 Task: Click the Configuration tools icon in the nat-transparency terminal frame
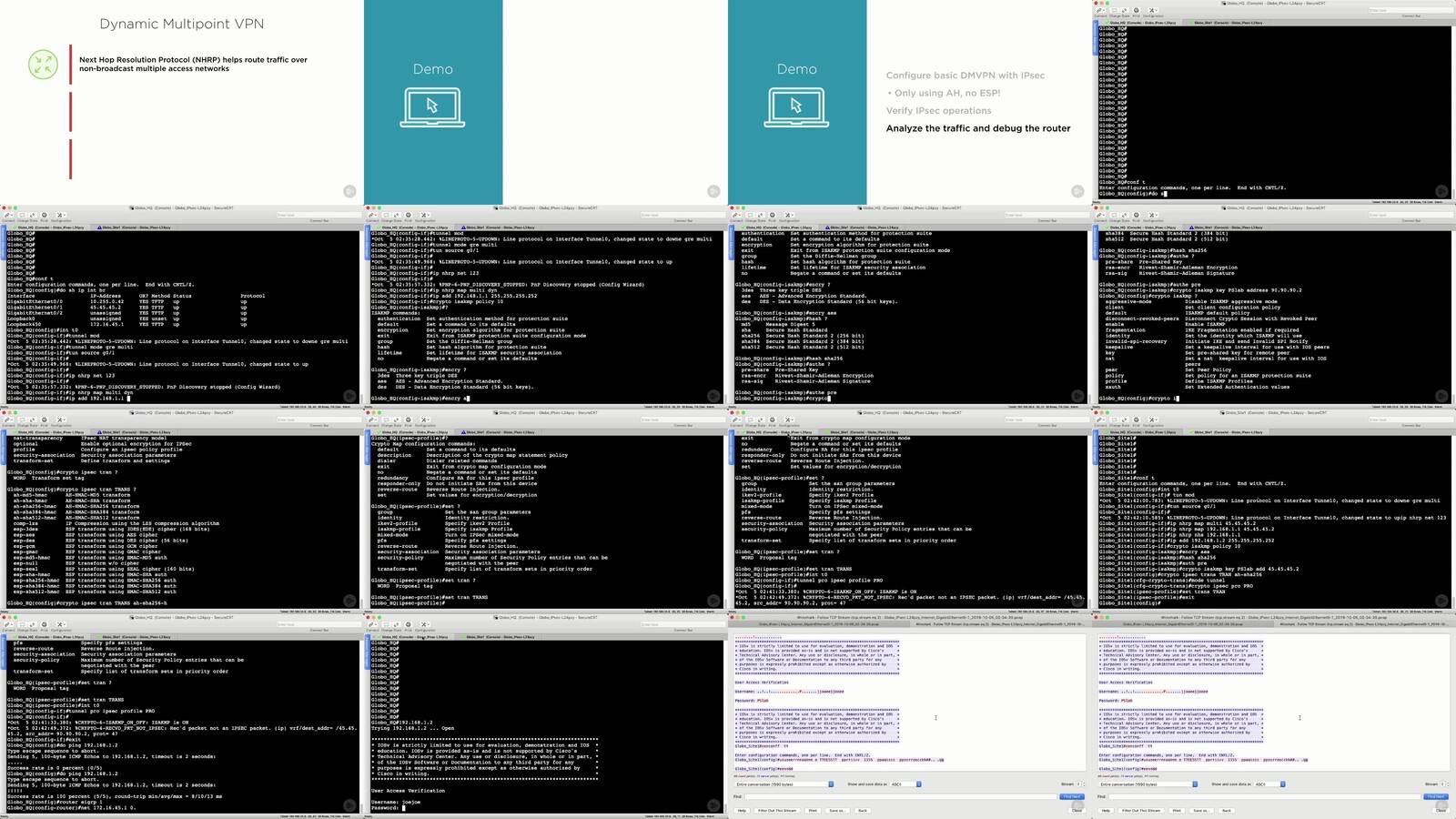point(60,420)
